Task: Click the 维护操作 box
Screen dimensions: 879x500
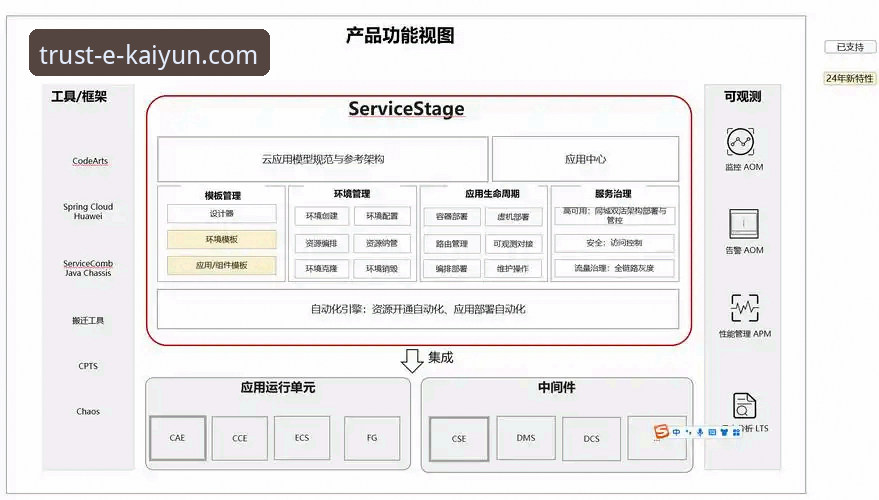Action: coord(513,268)
